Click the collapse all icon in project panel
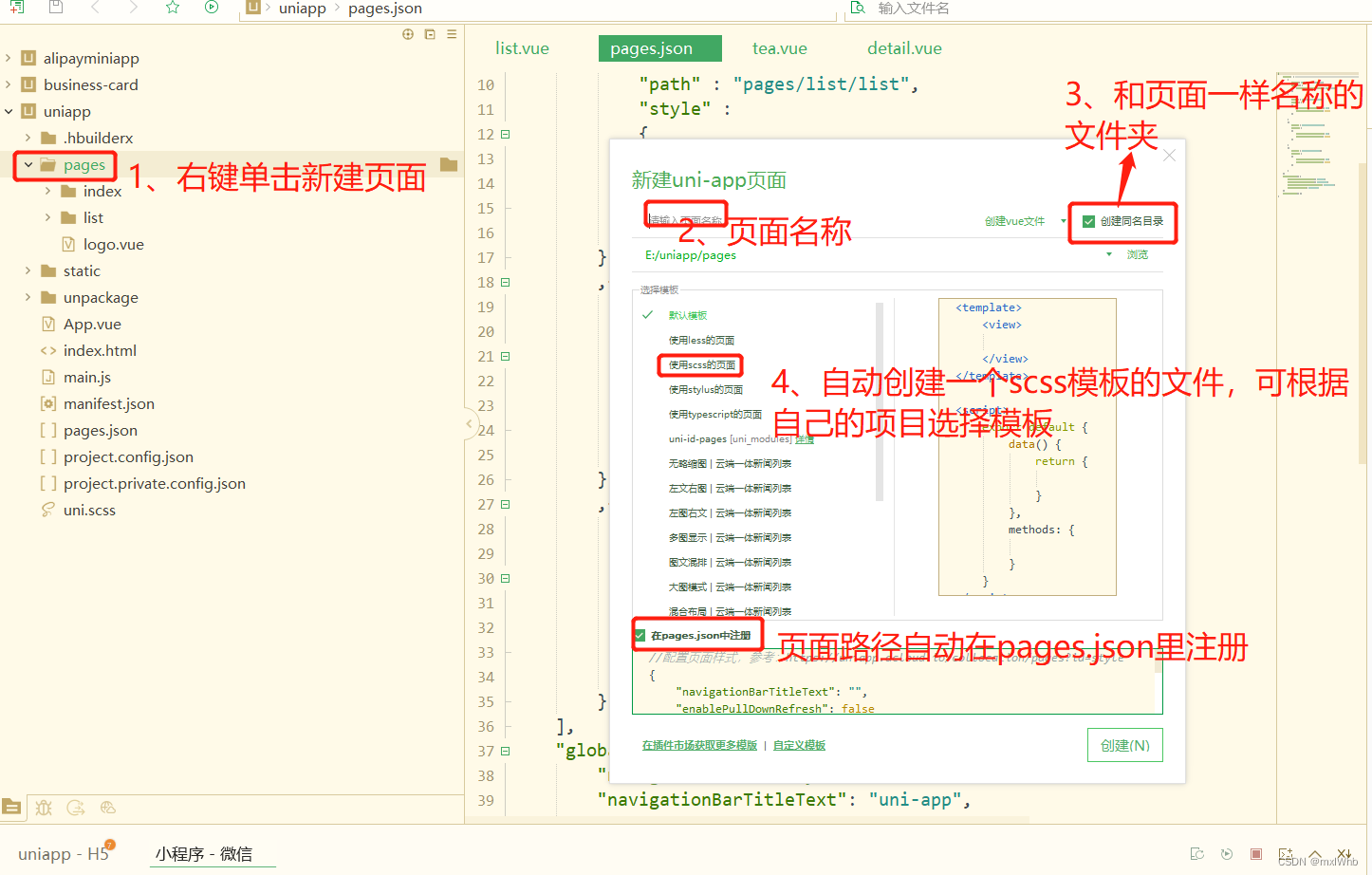The width and height of the screenshot is (1372, 875). click(430, 34)
